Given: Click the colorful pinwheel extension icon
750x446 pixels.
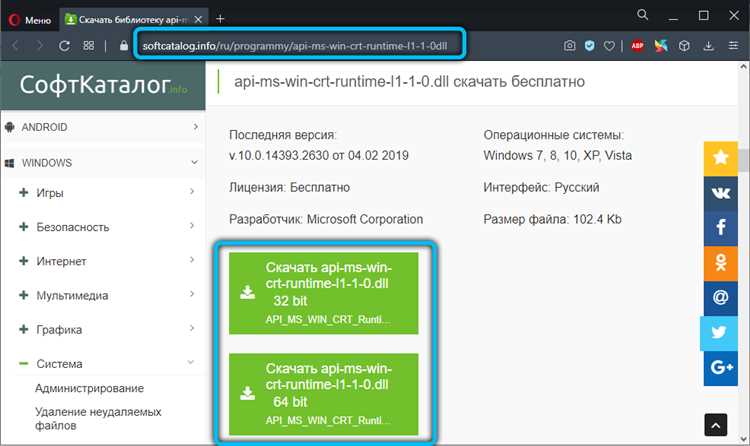Looking at the screenshot, I should click(x=661, y=46).
